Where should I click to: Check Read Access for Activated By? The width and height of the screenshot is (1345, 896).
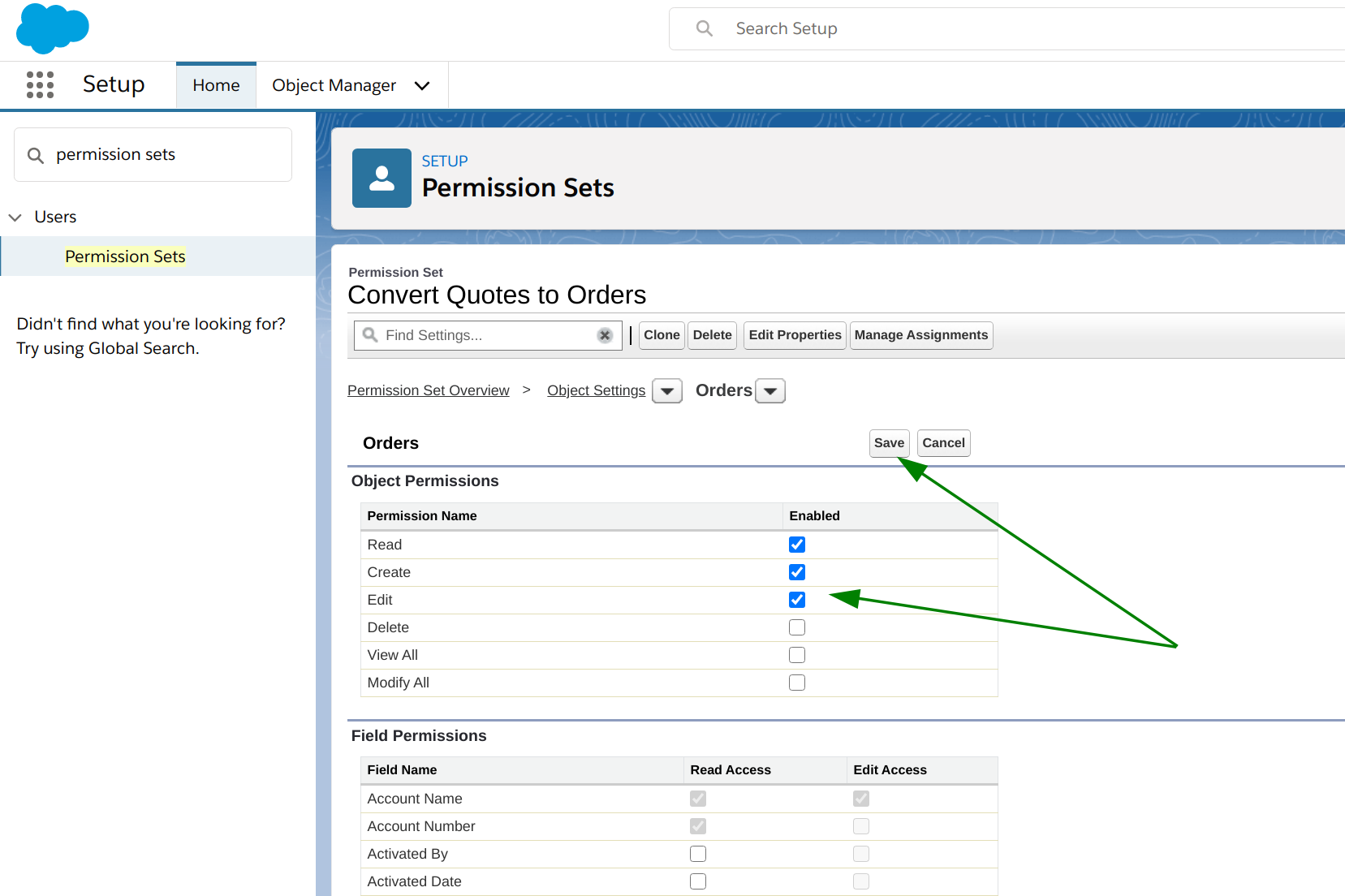698,854
